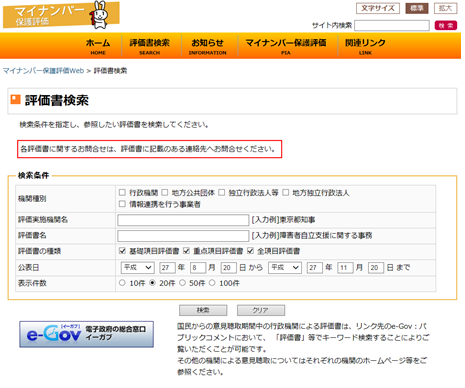Screen dimensions: 465x388
Task: Open the ホーム HOME menu
Action: click(x=98, y=46)
